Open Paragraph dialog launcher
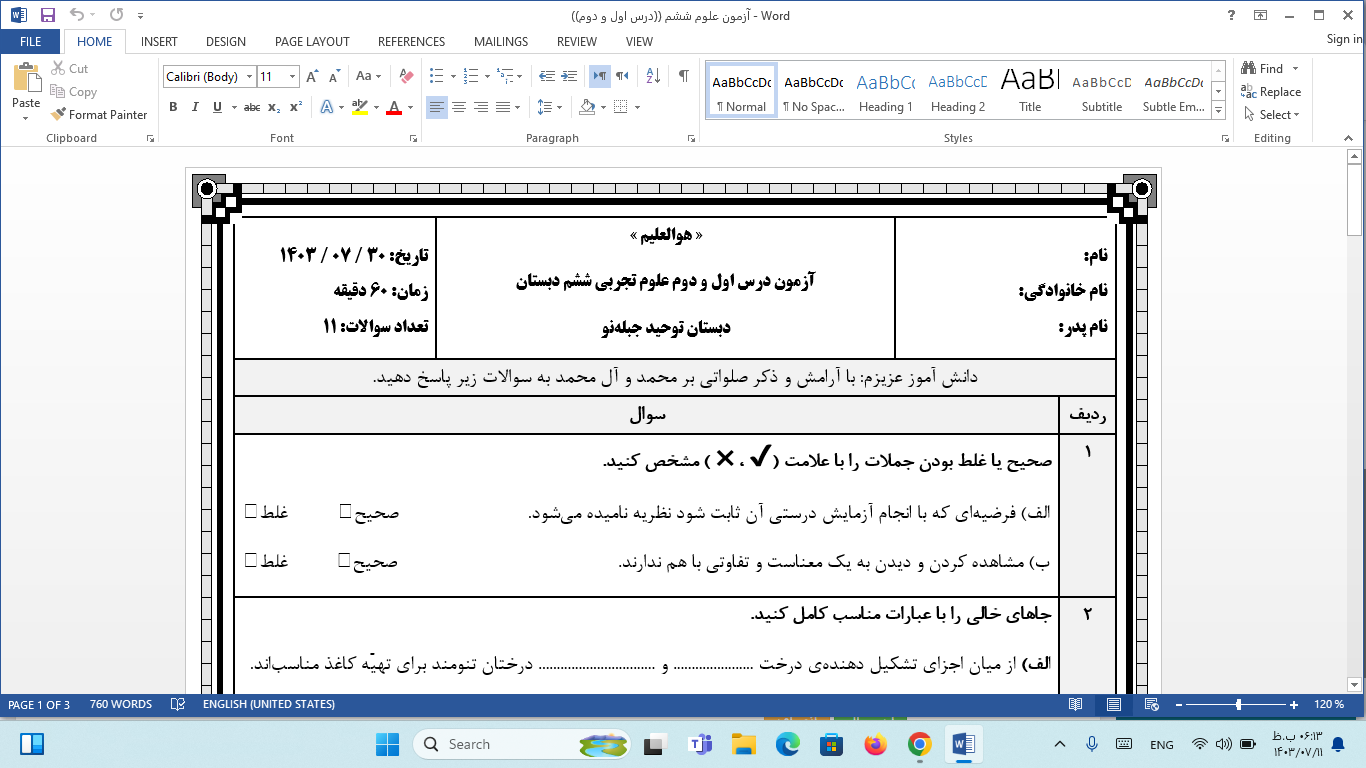This screenshot has width=1366, height=768. click(691, 139)
